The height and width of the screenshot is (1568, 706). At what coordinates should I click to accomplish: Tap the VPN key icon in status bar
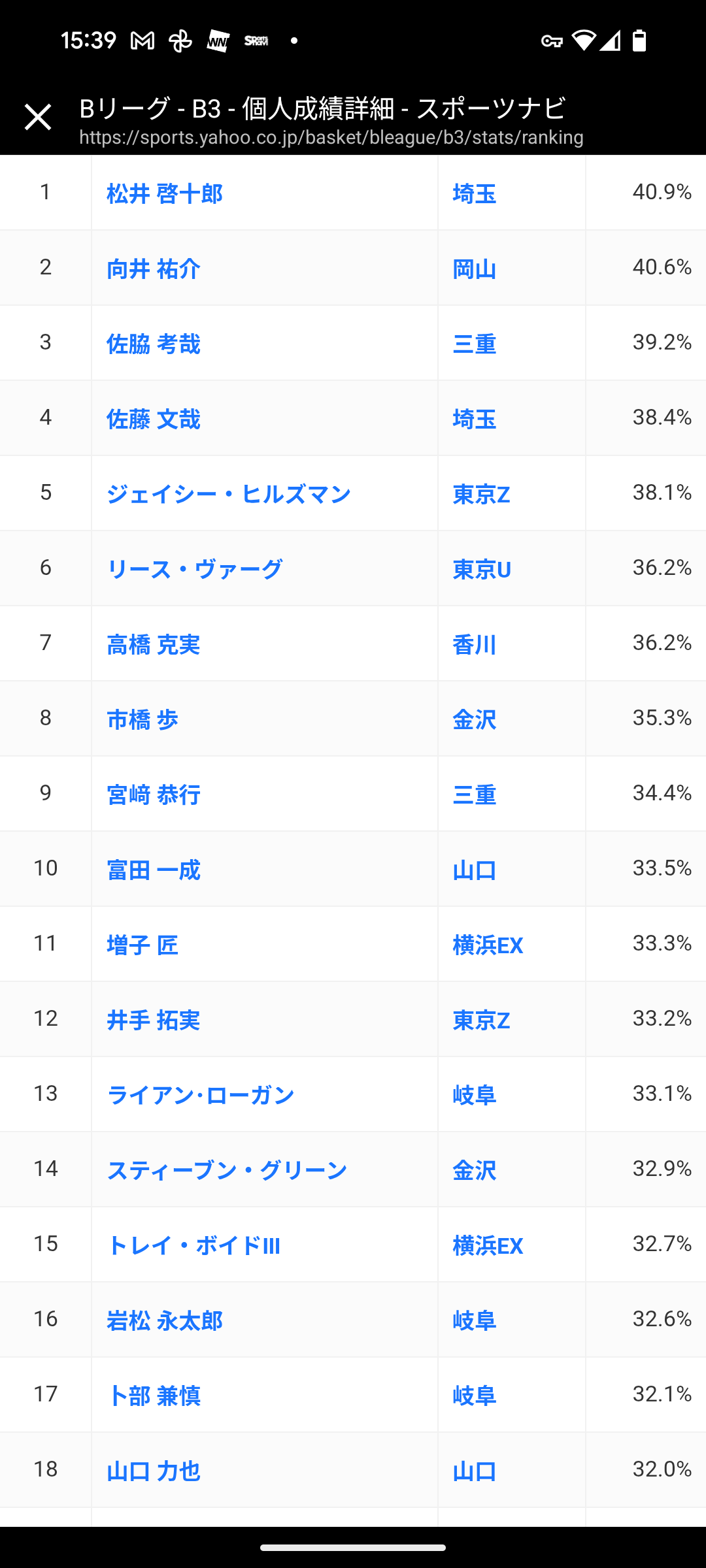pos(552,41)
